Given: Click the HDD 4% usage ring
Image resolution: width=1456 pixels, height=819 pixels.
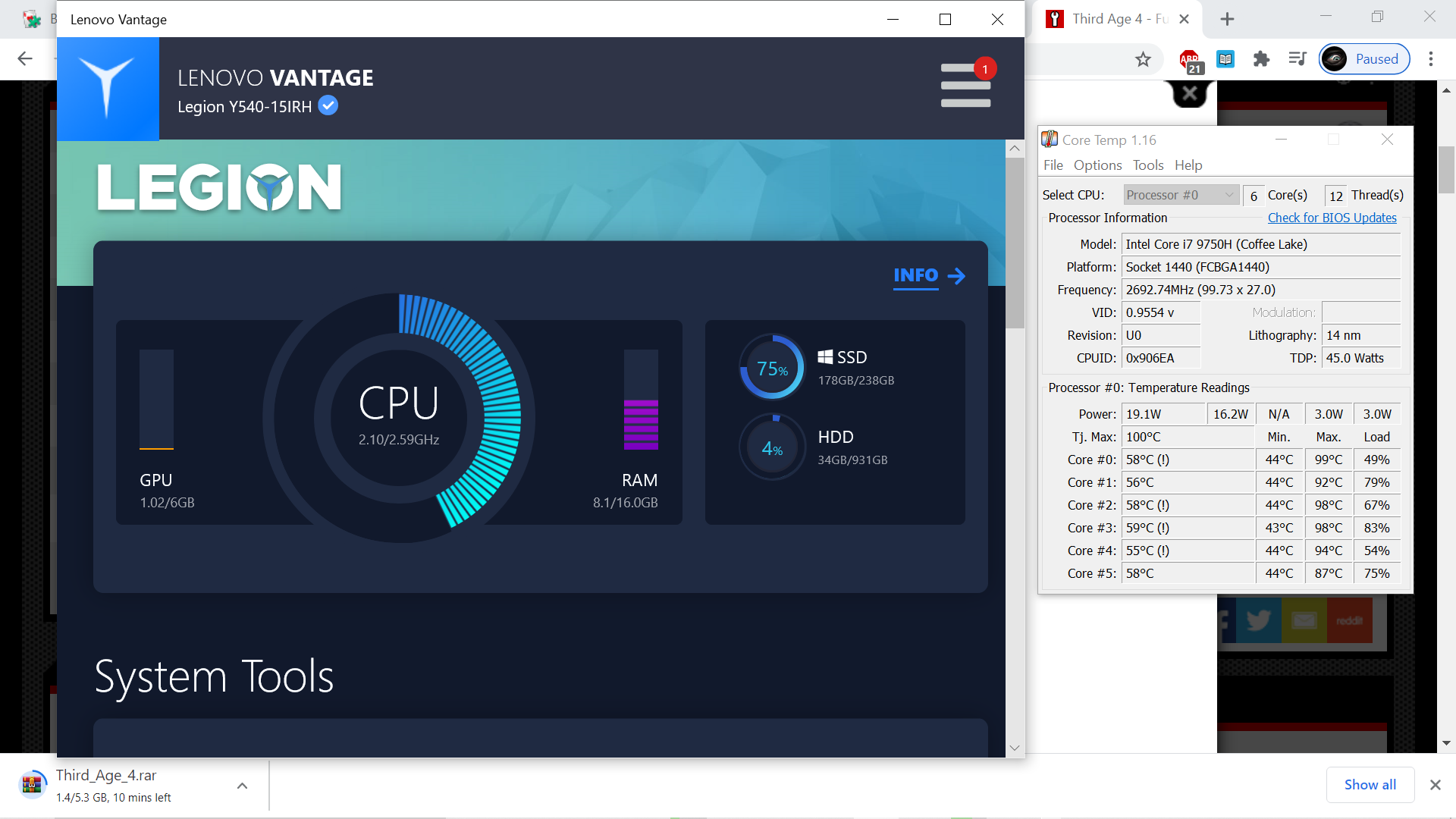Looking at the screenshot, I should tap(772, 447).
